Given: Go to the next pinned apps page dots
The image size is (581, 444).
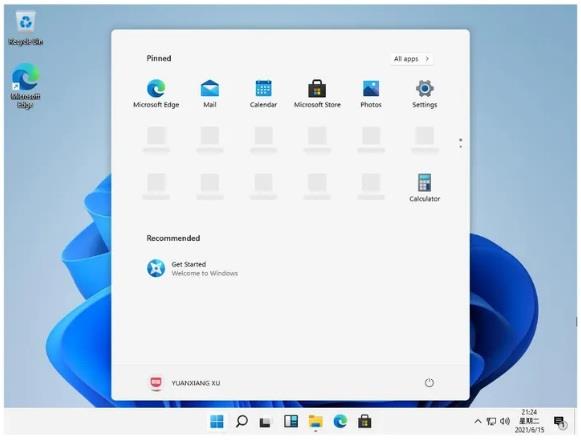Looking at the screenshot, I should (x=461, y=143).
